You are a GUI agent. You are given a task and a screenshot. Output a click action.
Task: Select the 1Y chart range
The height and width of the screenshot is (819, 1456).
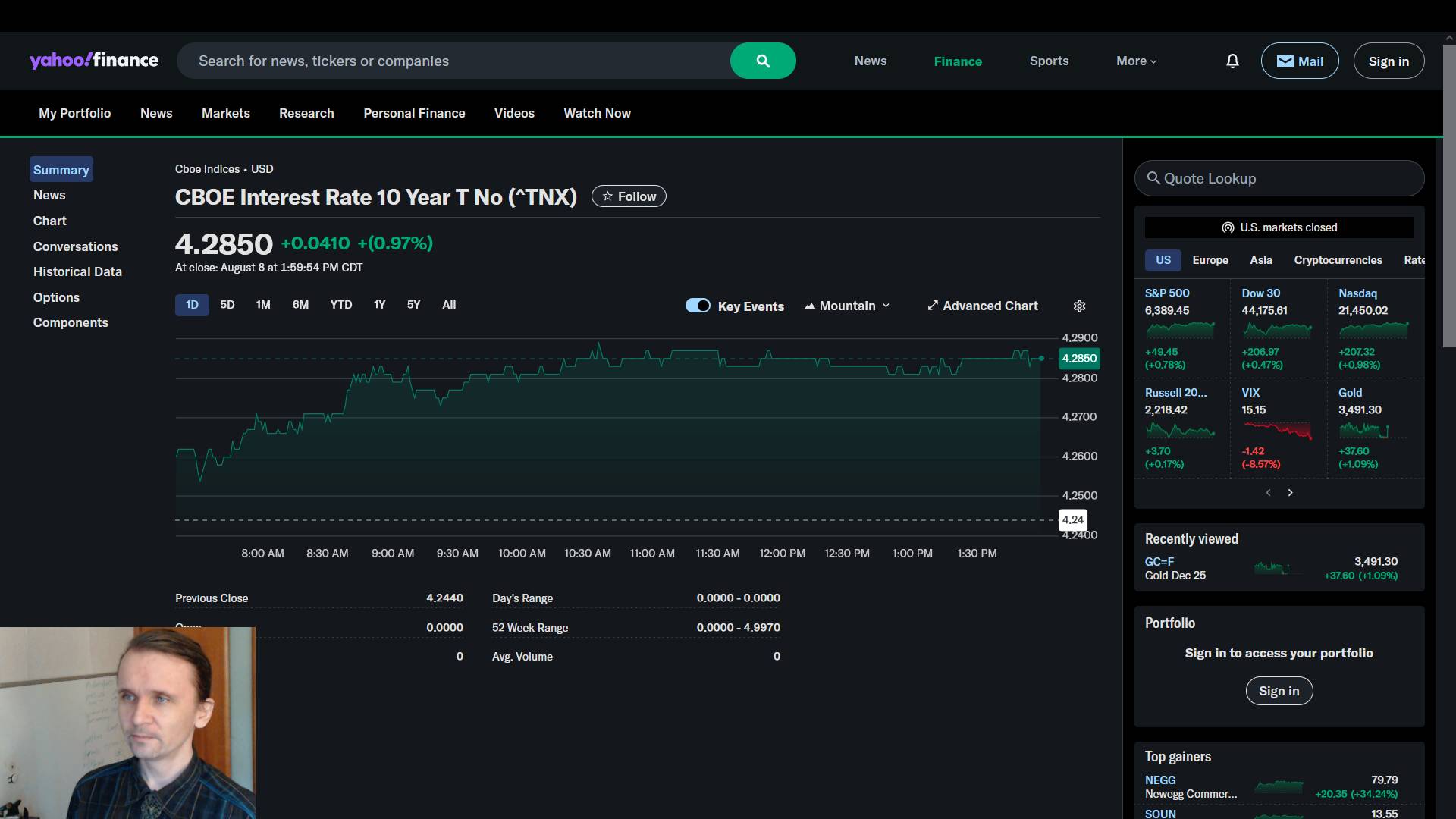click(x=379, y=305)
